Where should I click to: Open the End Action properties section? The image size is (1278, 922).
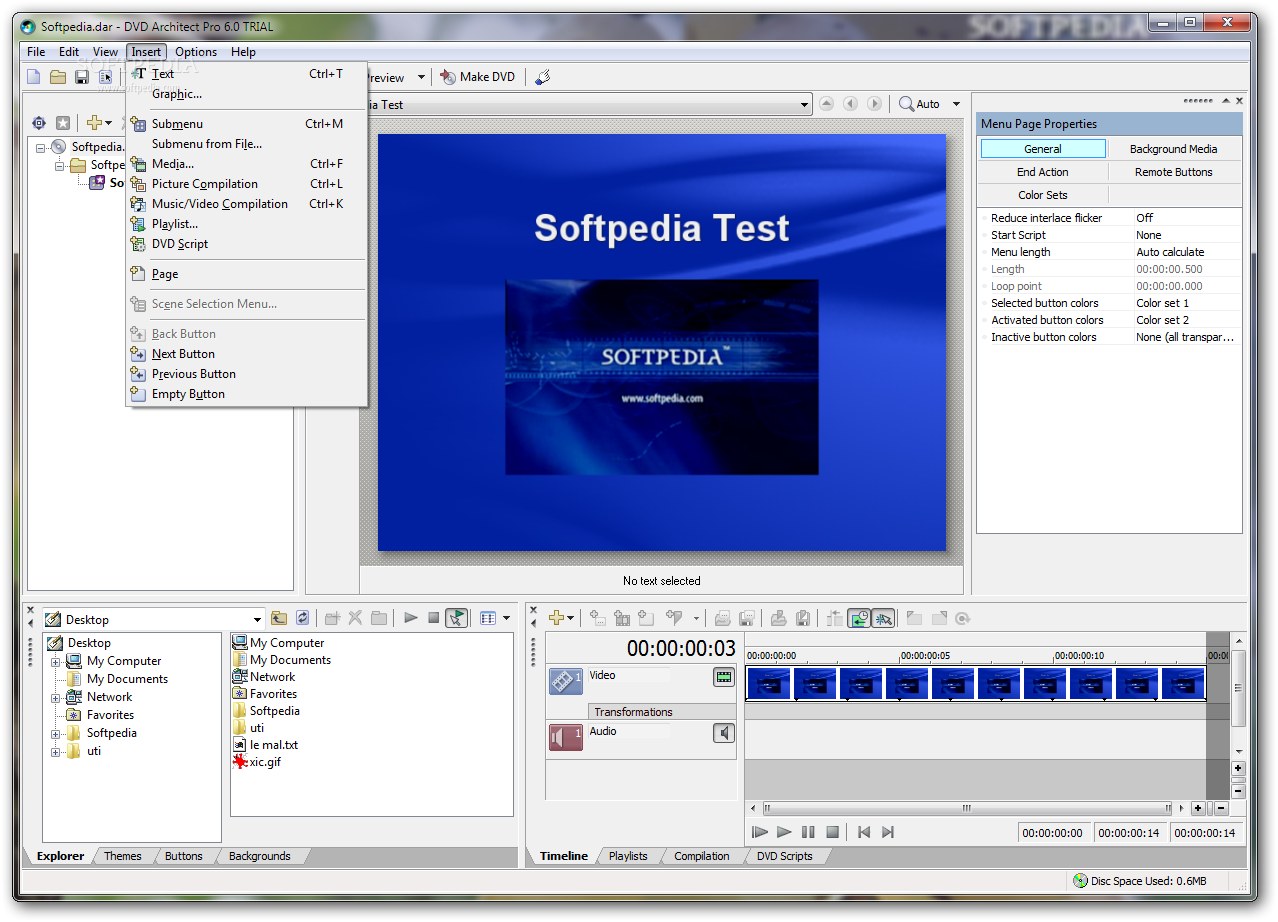click(1043, 172)
